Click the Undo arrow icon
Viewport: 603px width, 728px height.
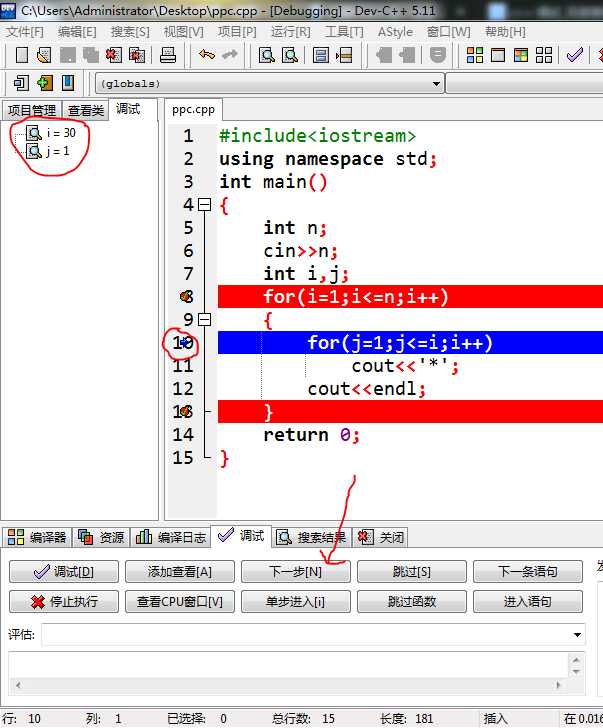tap(207, 55)
